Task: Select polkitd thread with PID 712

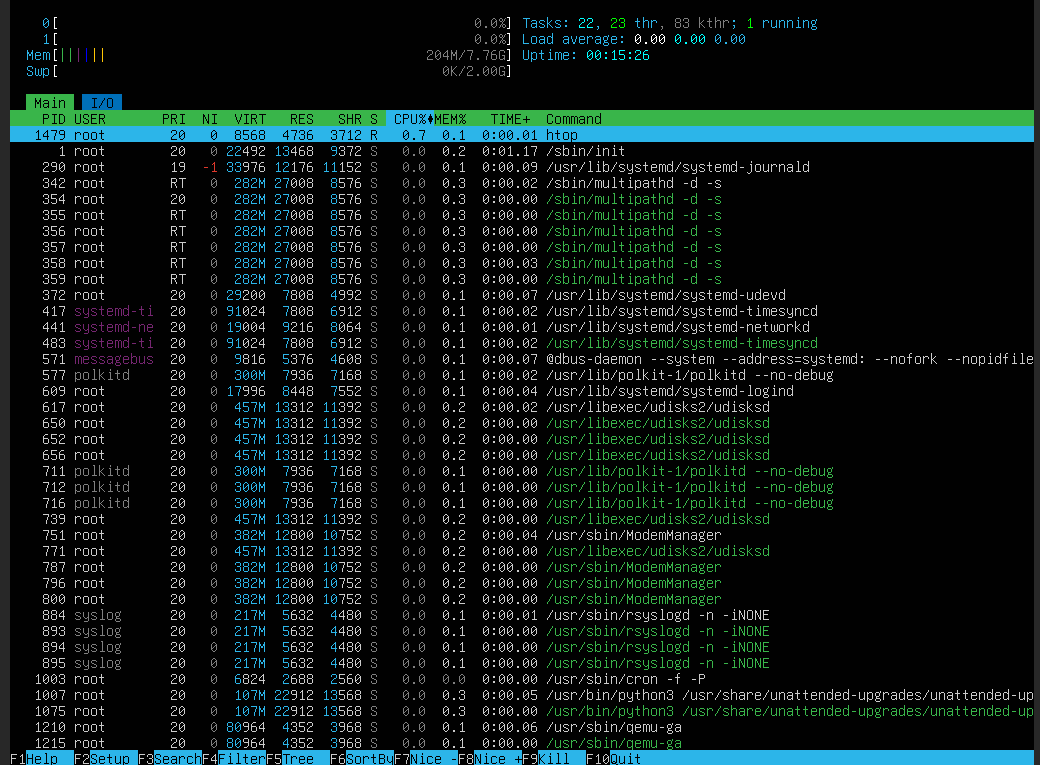Action: tap(522, 487)
